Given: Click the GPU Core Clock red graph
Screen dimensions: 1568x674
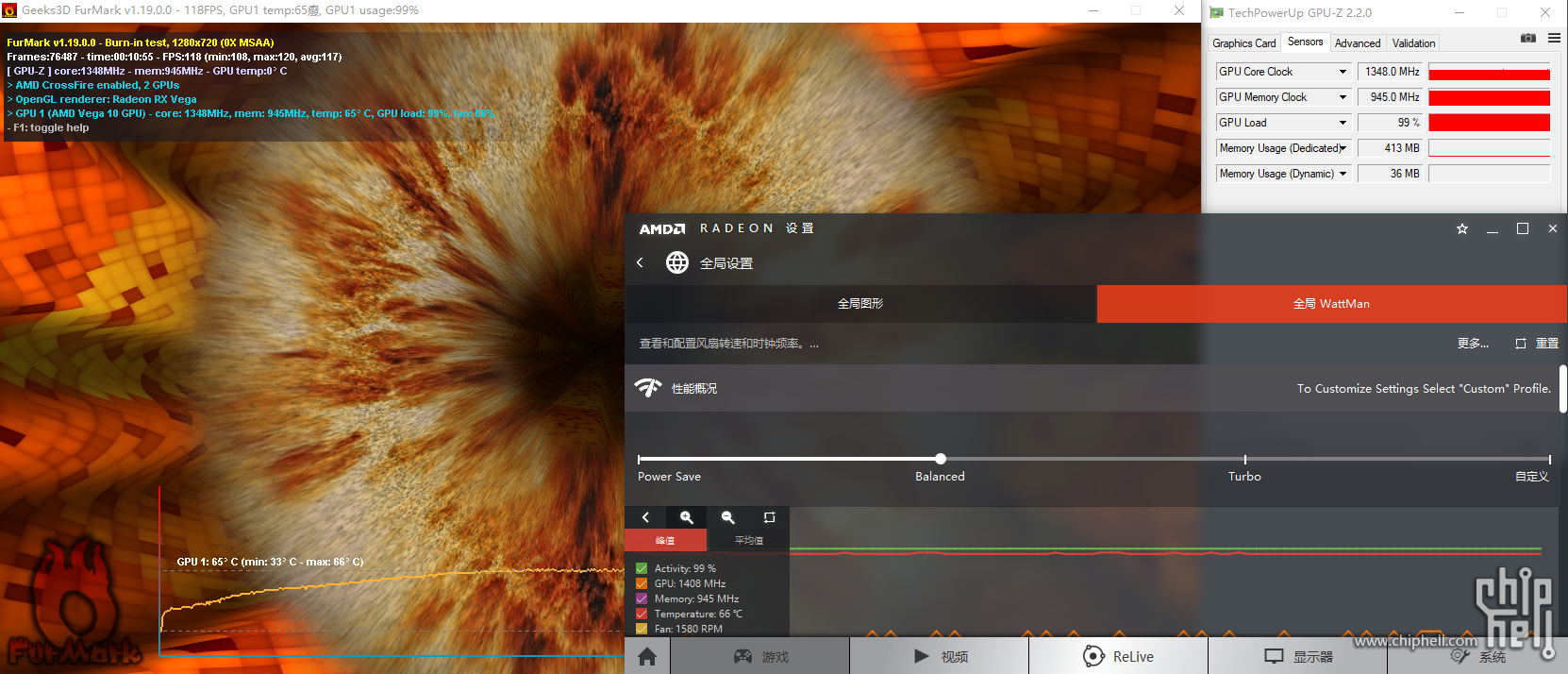Looking at the screenshot, I should coord(1489,72).
